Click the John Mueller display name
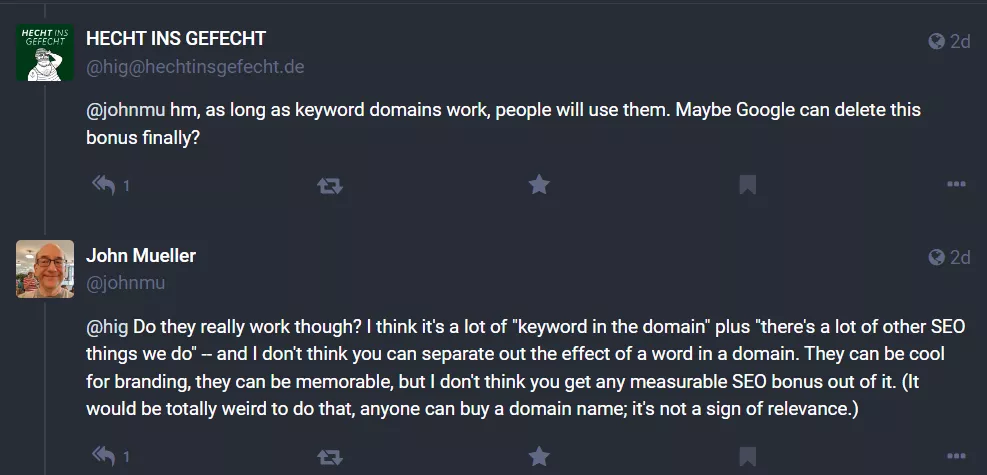 141,255
